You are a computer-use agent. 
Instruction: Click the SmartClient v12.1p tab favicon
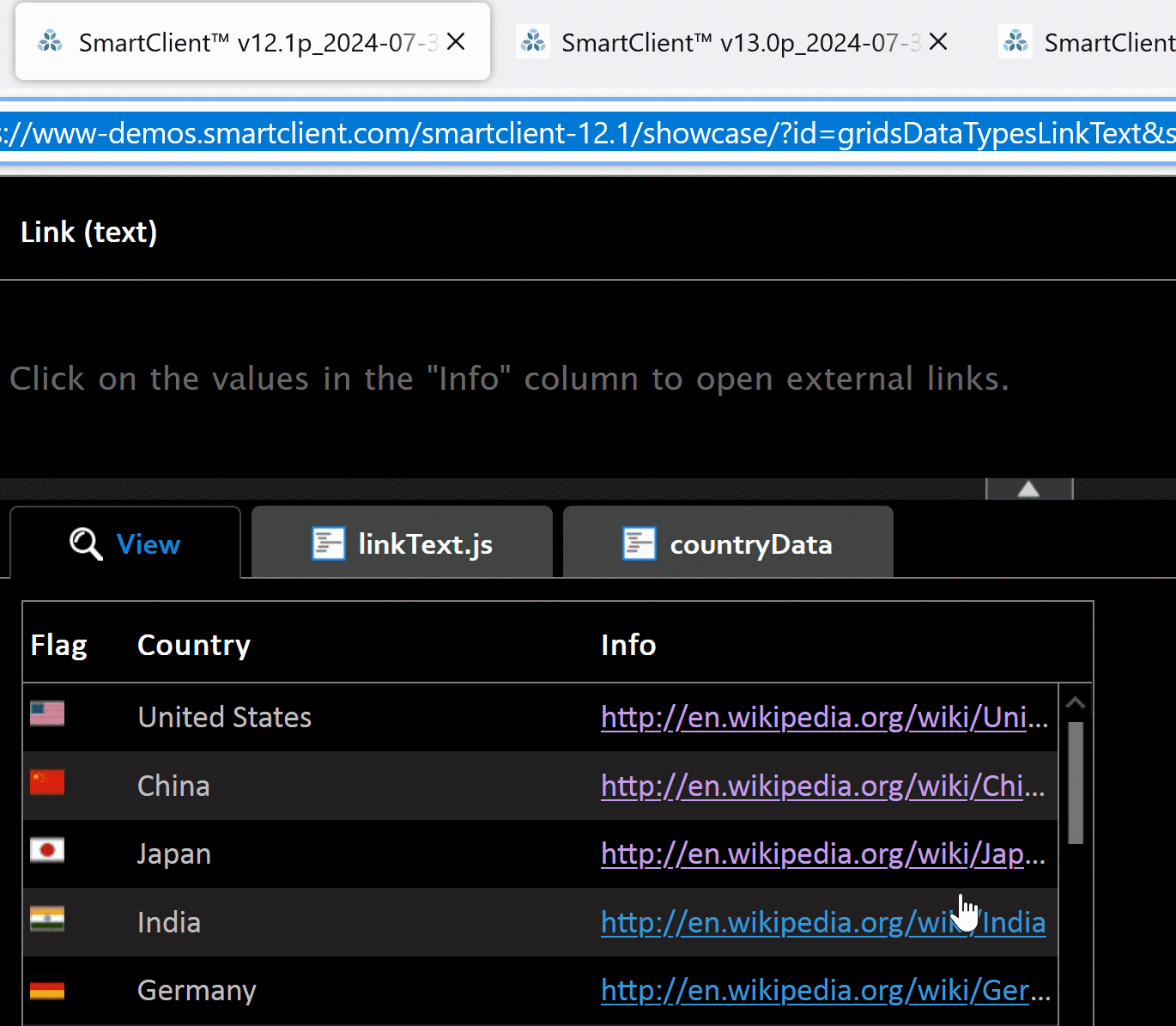[x=51, y=41]
